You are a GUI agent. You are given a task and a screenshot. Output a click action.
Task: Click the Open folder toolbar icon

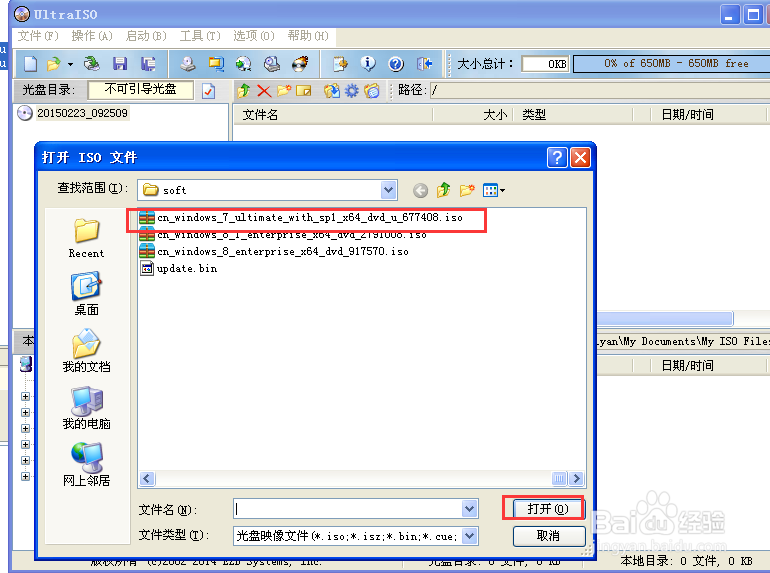(x=54, y=64)
